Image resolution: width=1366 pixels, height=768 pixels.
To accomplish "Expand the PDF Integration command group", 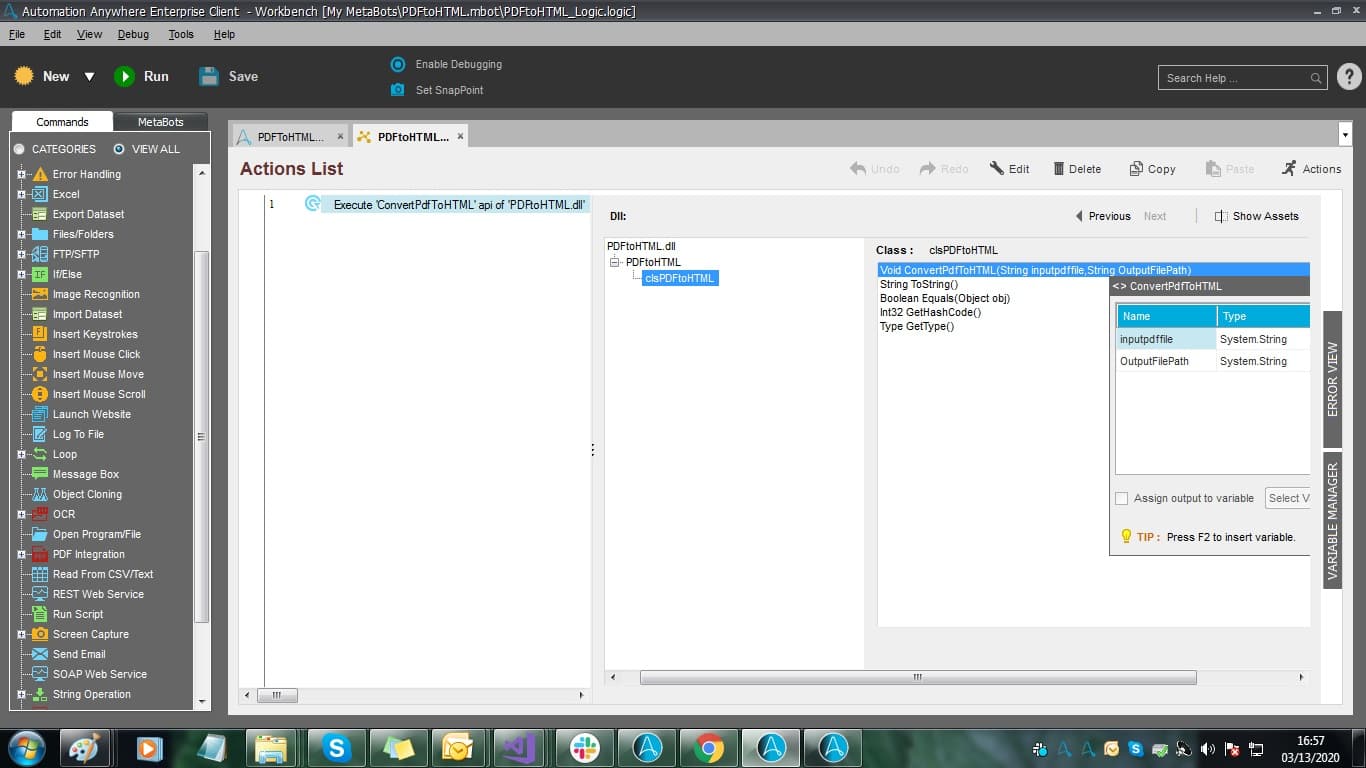I will tap(21, 554).
